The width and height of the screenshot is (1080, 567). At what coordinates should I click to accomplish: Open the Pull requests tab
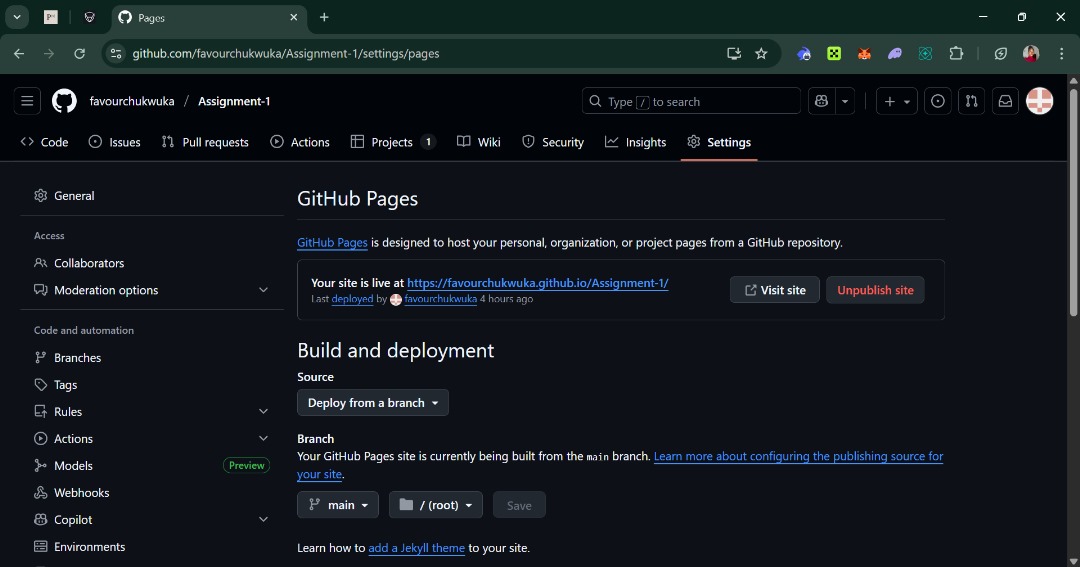[205, 142]
